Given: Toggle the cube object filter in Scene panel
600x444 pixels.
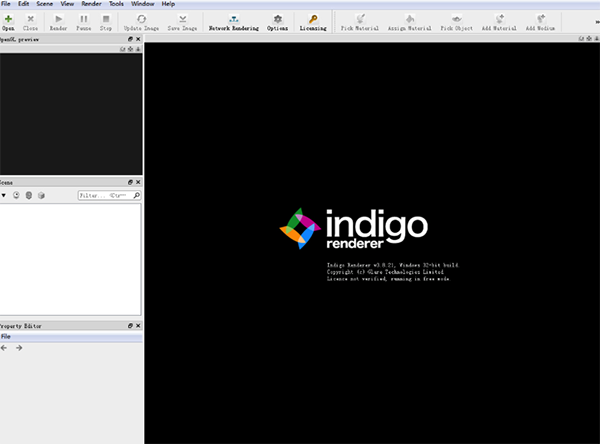Looking at the screenshot, I should point(41,195).
